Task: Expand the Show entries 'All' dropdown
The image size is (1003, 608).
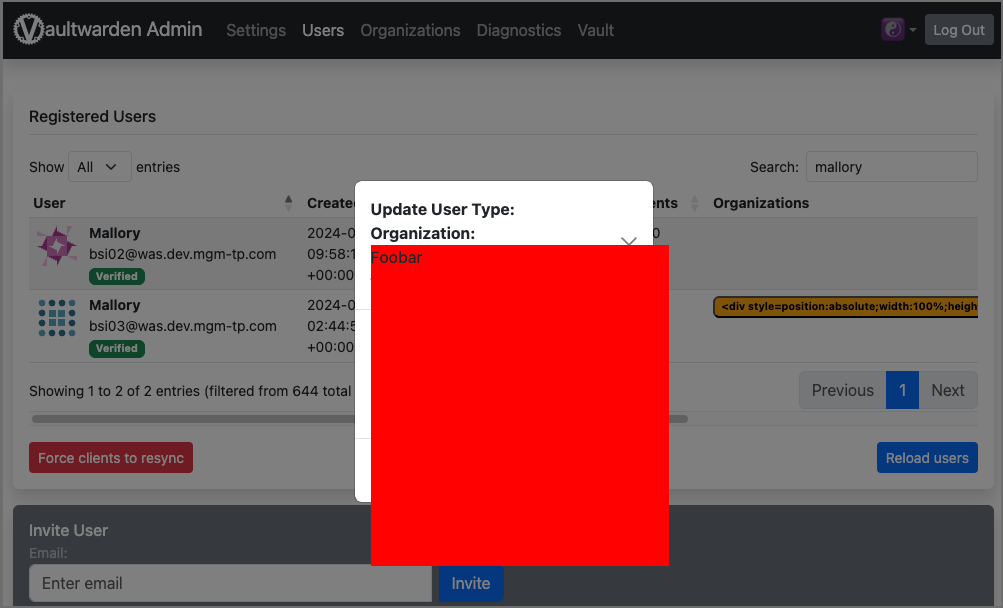Action: pyautogui.click(x=99, y=167)
